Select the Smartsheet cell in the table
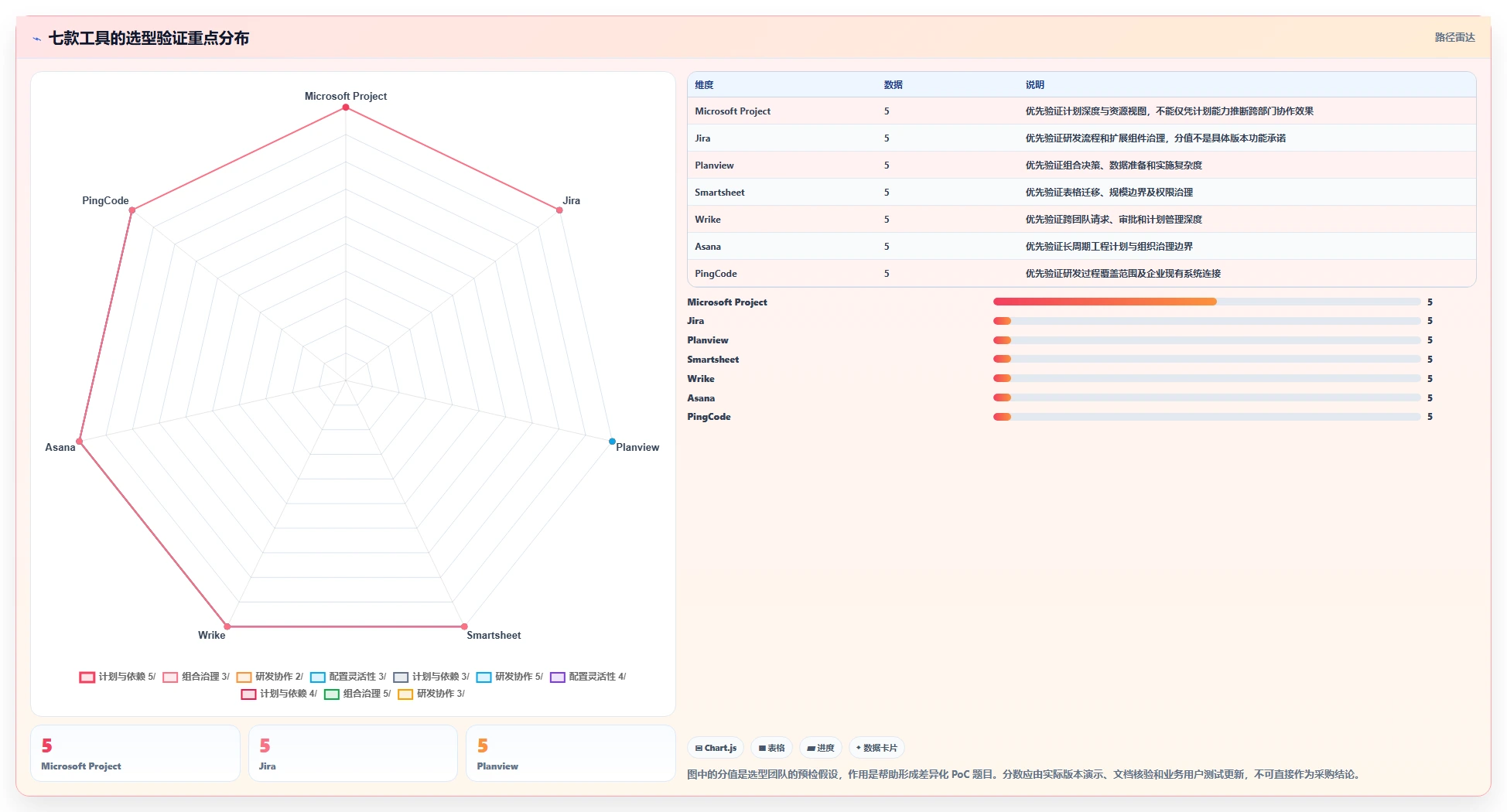 click(719, 193)
